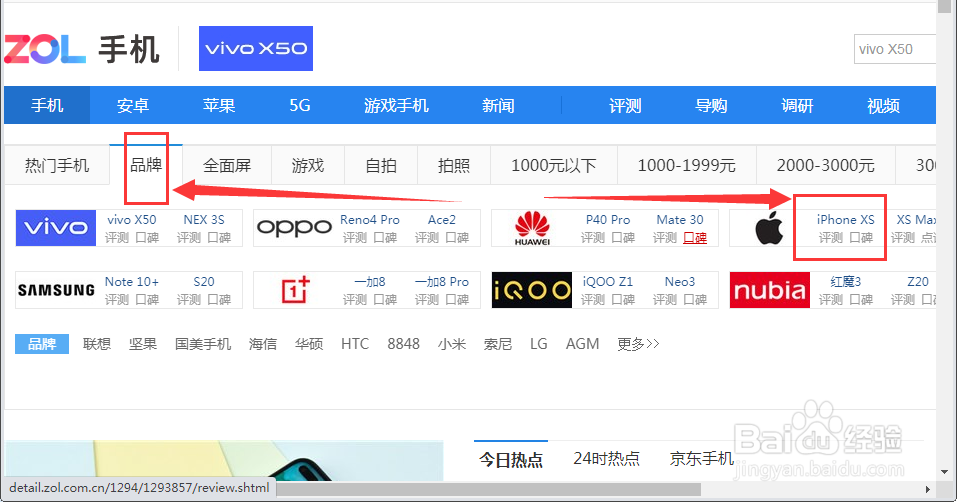Switch to the 游戏 category tab
The width and height of the screenshot is (957, 502).
(x=308, y=165)
